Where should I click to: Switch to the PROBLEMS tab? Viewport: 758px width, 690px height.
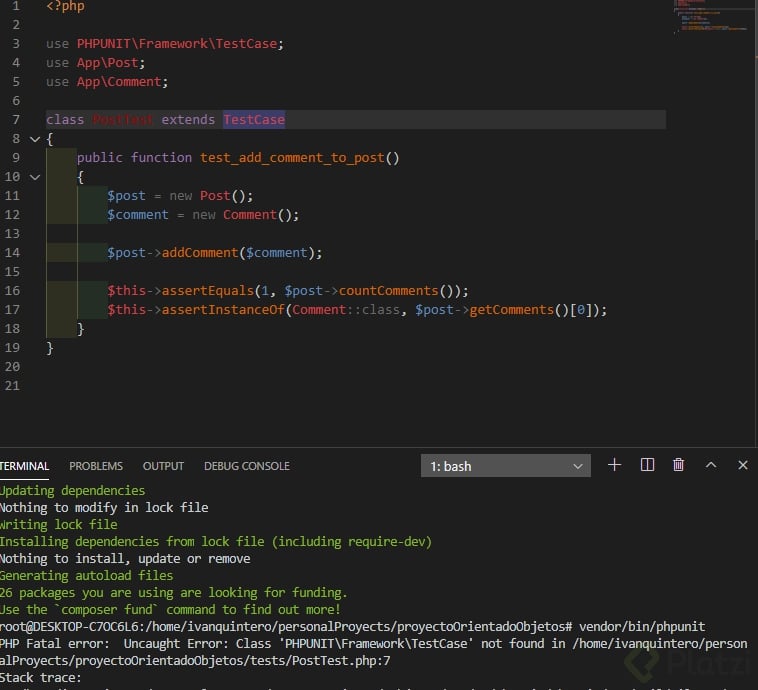pyautogui.click(x=96, y=466)
